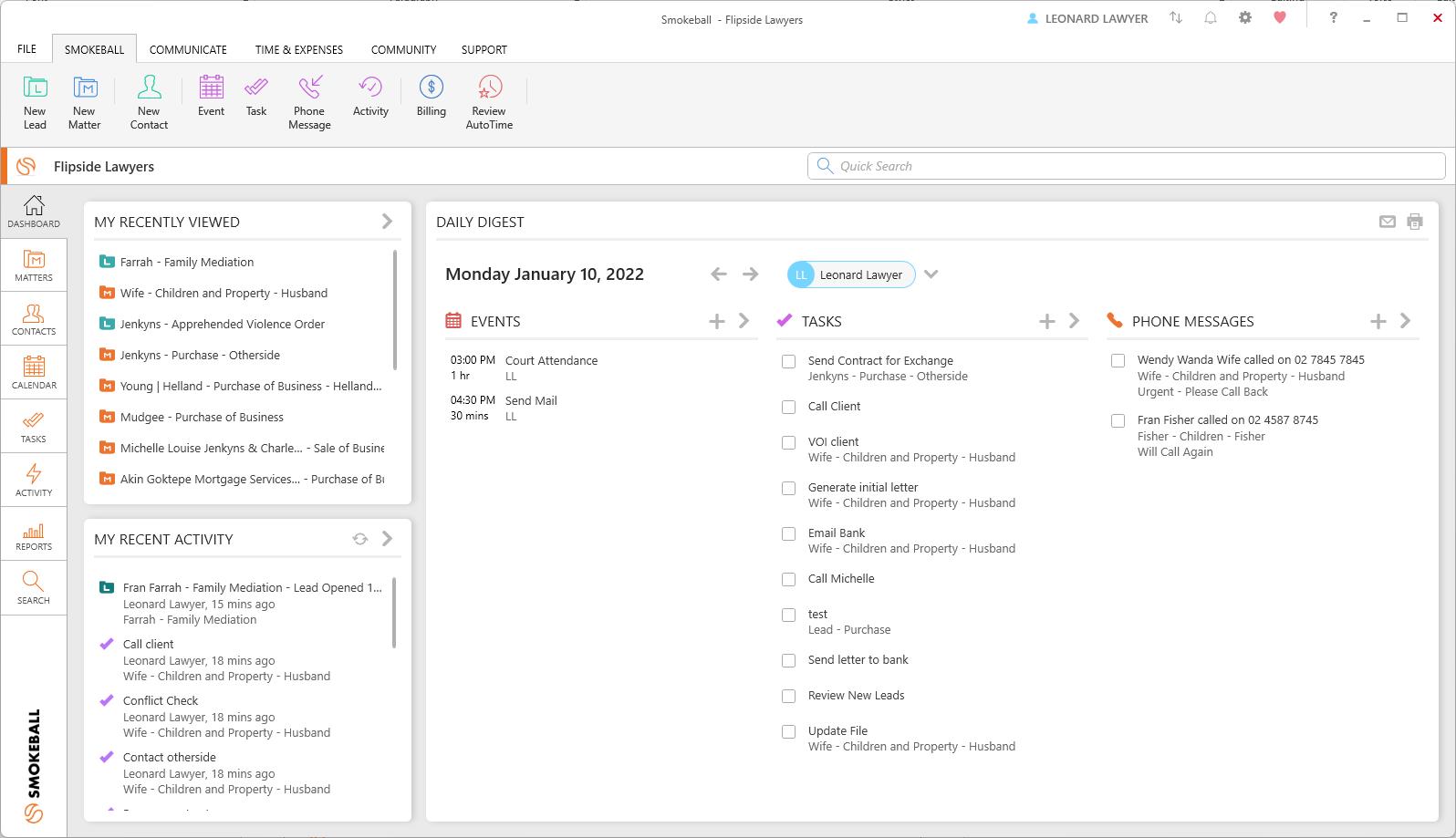Expand the Tasks section chevron
This screenshot has height=838, width=1456.
pyautogui.click(x=1075, y=321)
